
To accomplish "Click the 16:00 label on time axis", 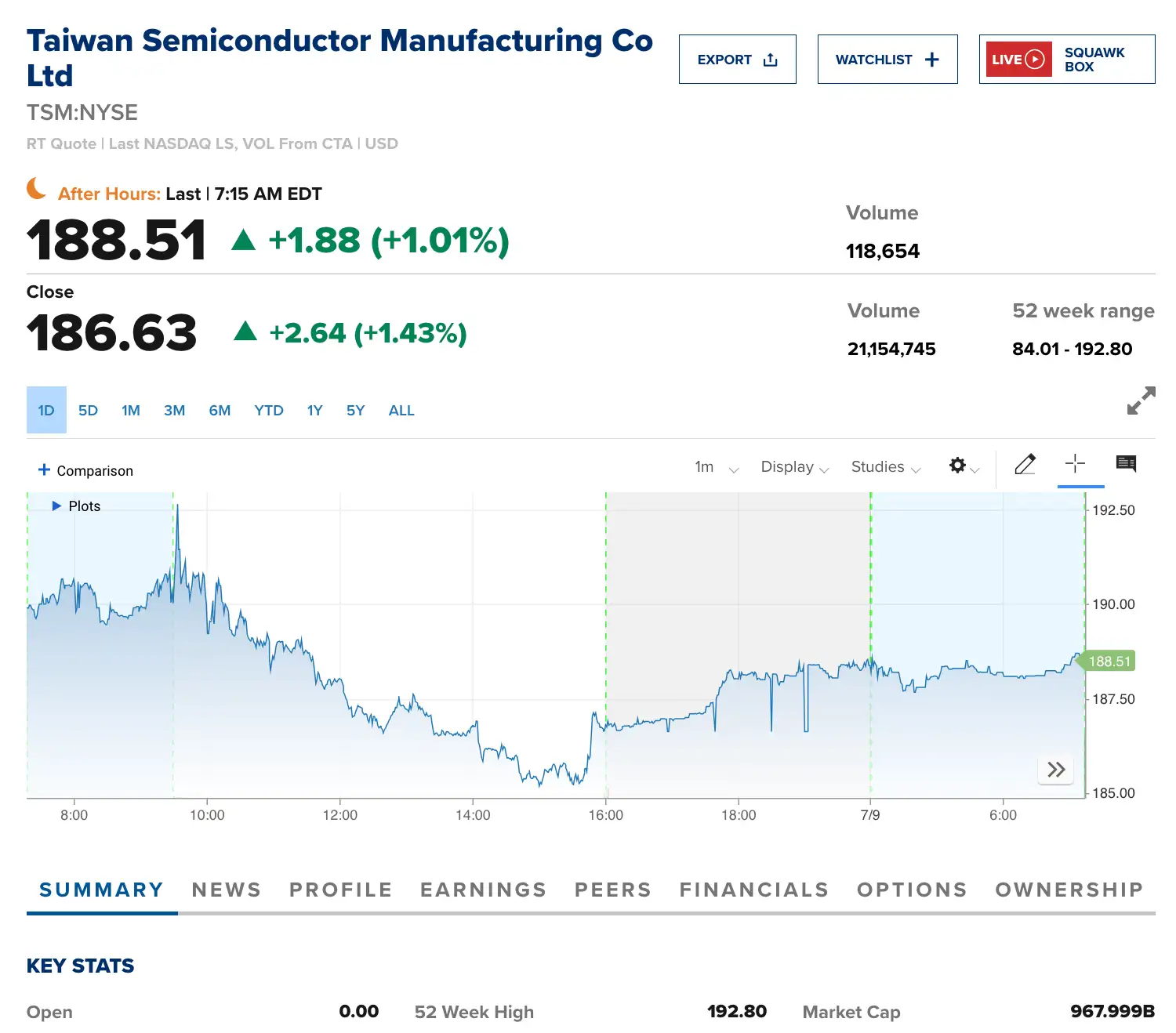I will point(606,815).
